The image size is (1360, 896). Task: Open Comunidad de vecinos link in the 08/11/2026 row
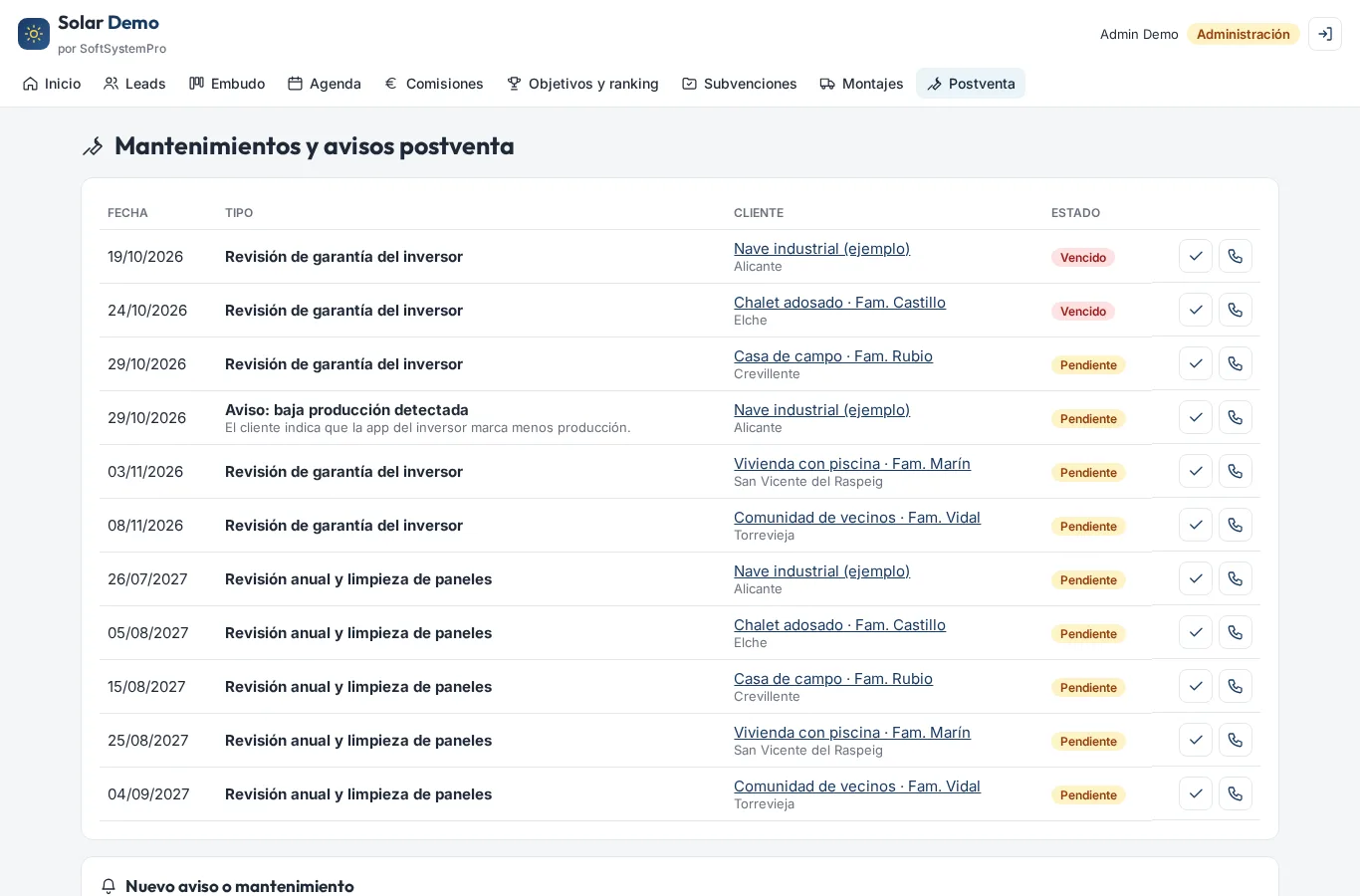click(x=857, y=518)
